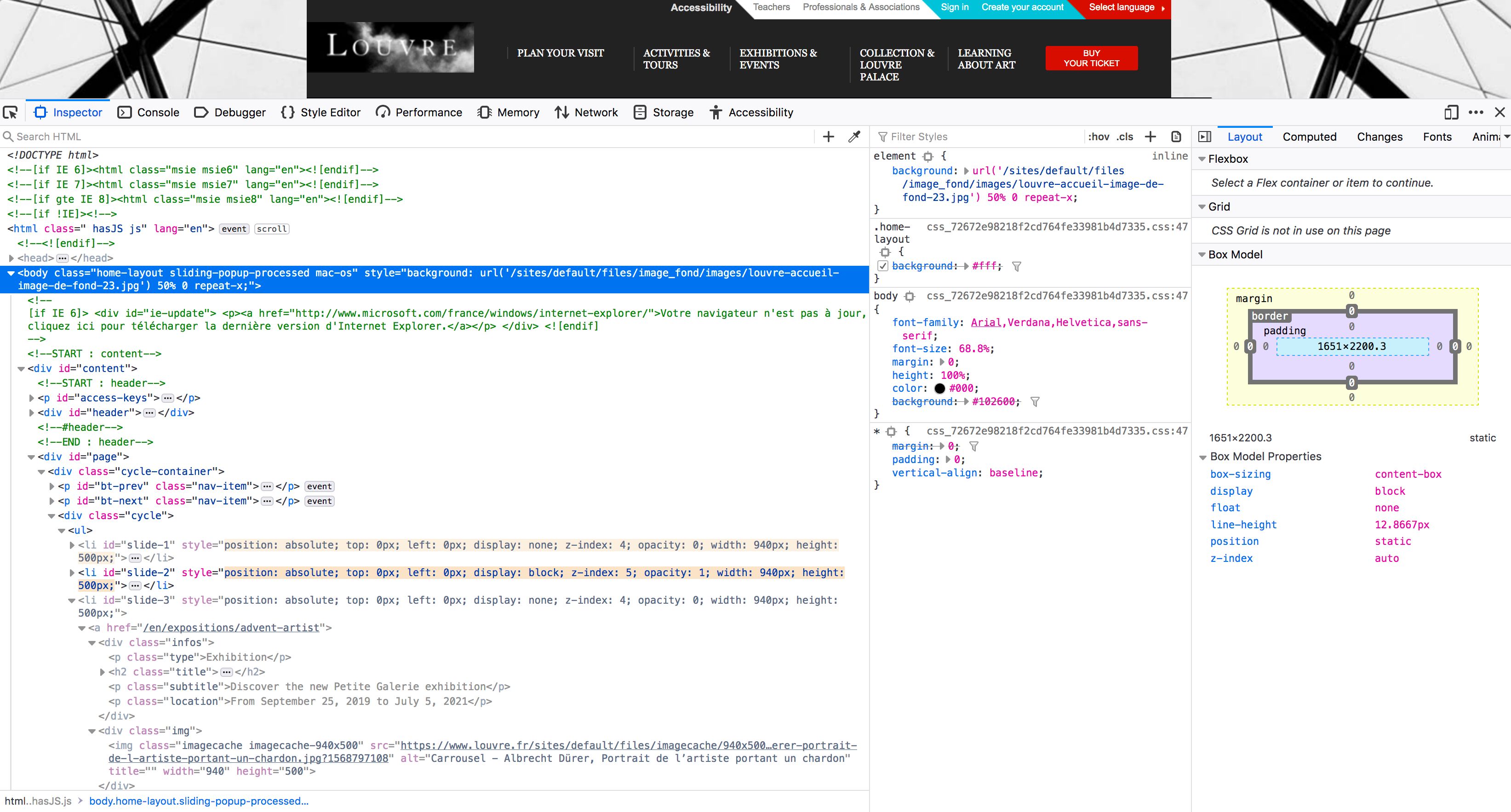The height and width of the screenshot is (812, 1511).
Task: Collapse the Box Model section
Action: (1202, 255)
